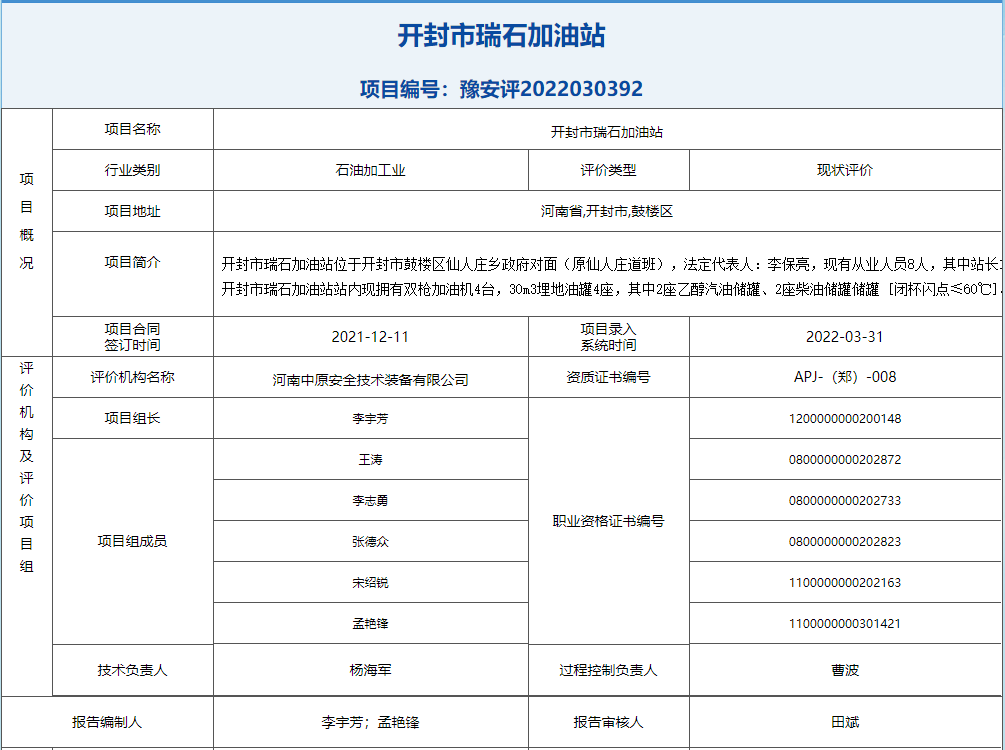Click the 资质证书编号 label cell

(608, 377)
